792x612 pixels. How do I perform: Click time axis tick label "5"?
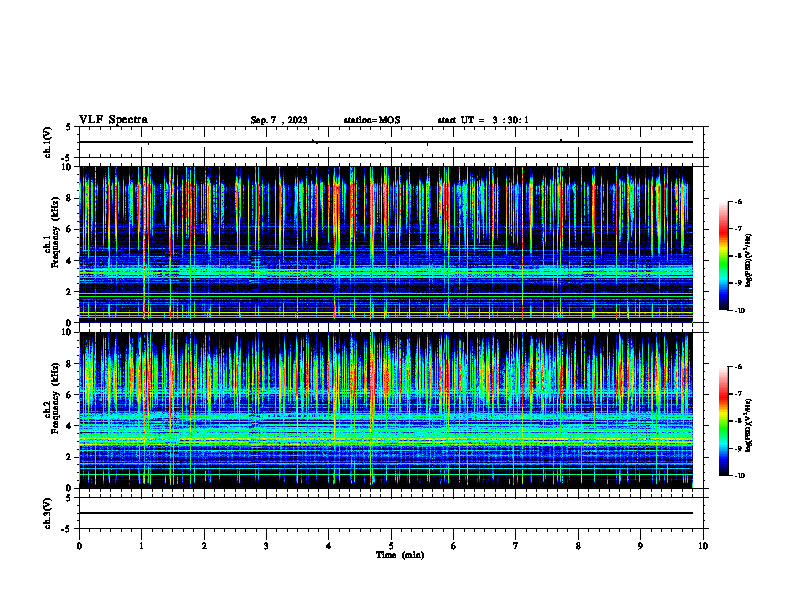coord(391,546)
